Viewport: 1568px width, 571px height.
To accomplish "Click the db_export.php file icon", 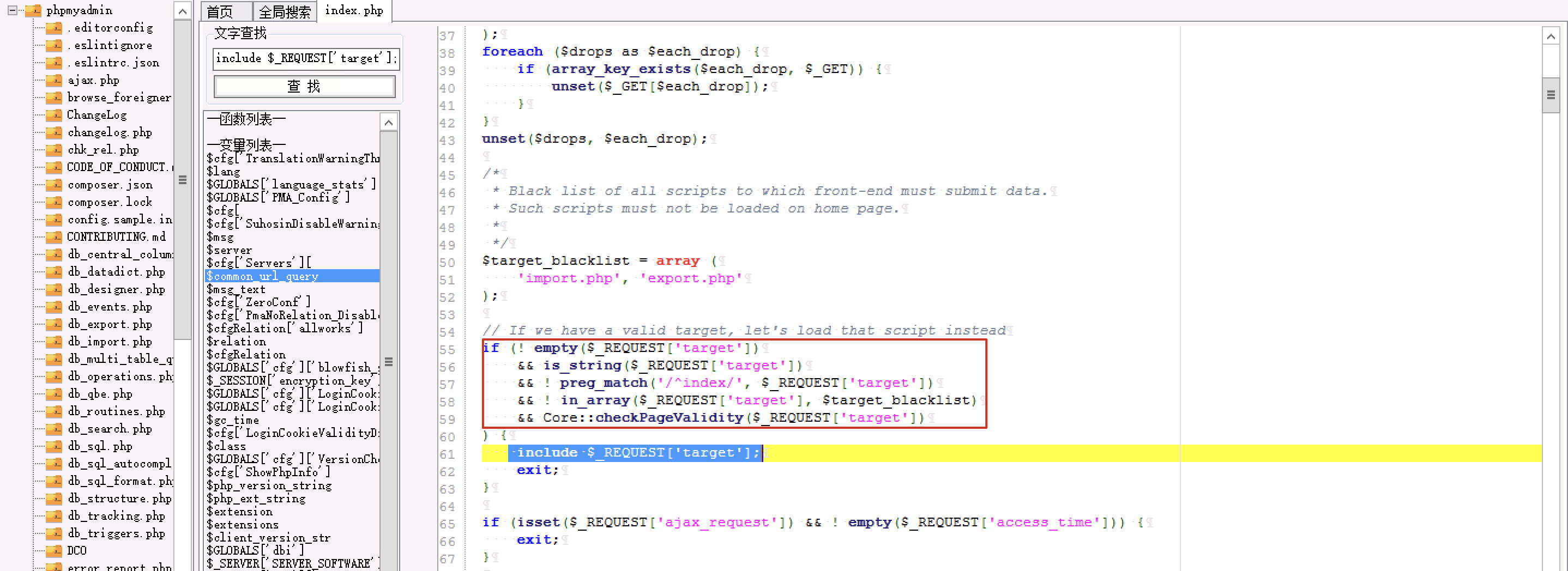I will [x=54, y=324].
